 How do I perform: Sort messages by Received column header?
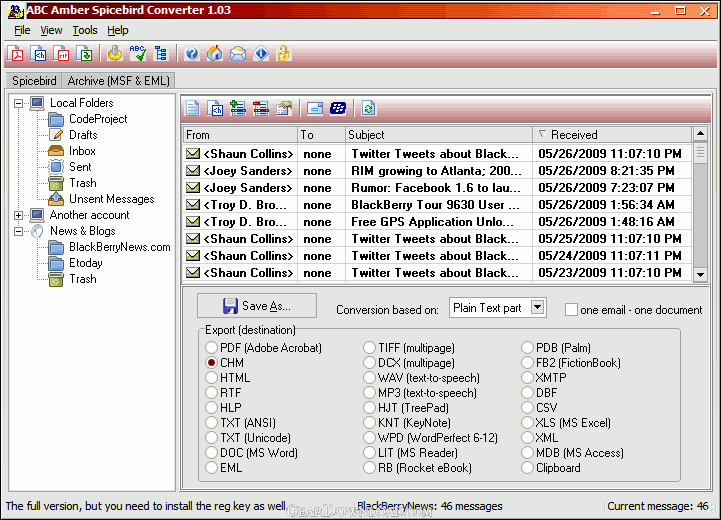point(612,135)
